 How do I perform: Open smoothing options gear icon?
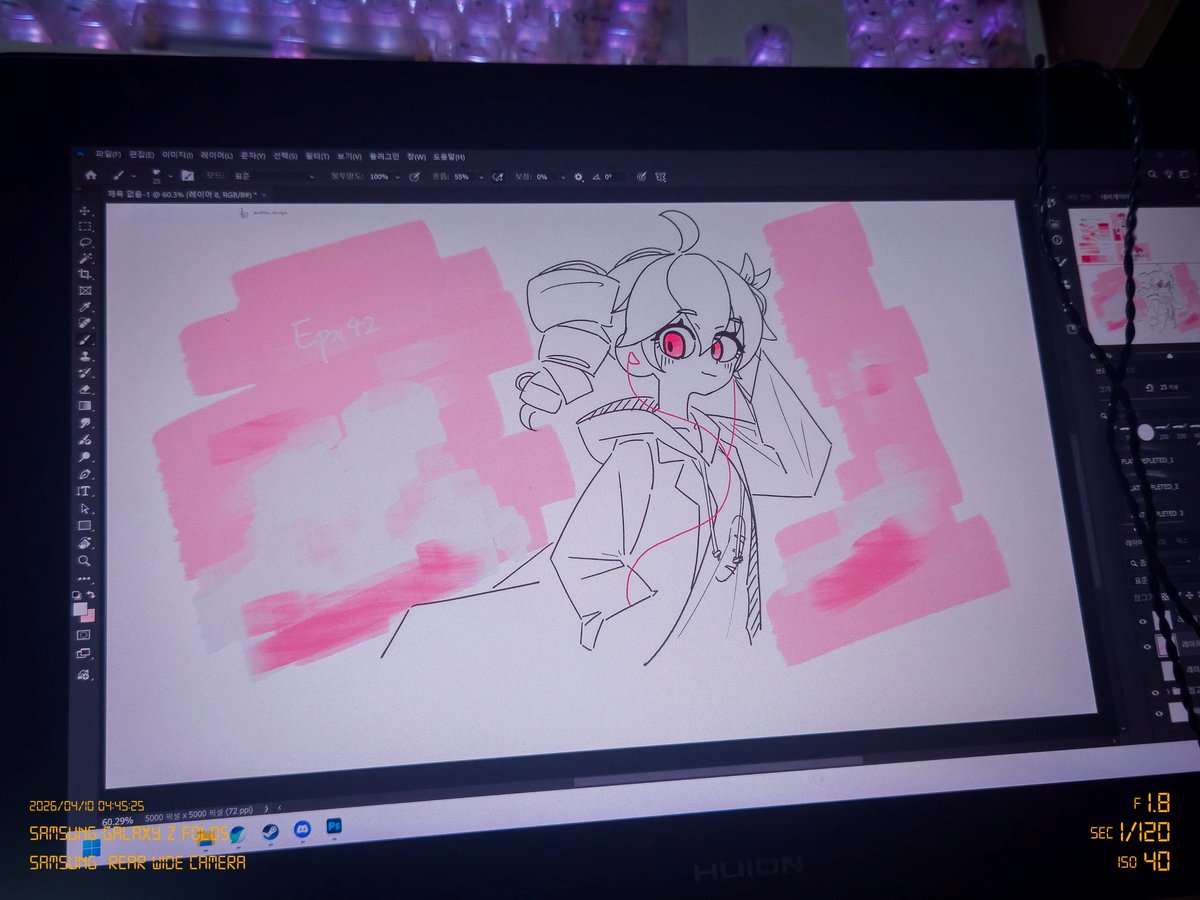[x=579, y=177]
